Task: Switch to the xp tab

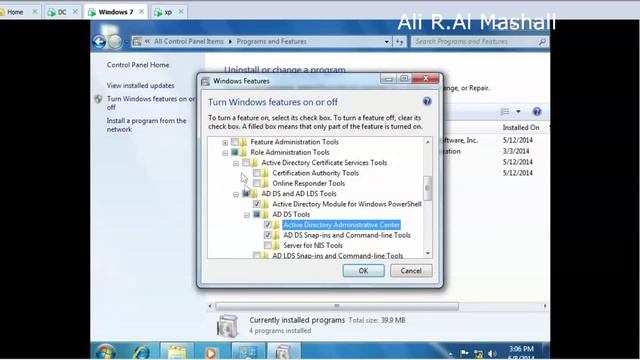Action: click(168, 12)
